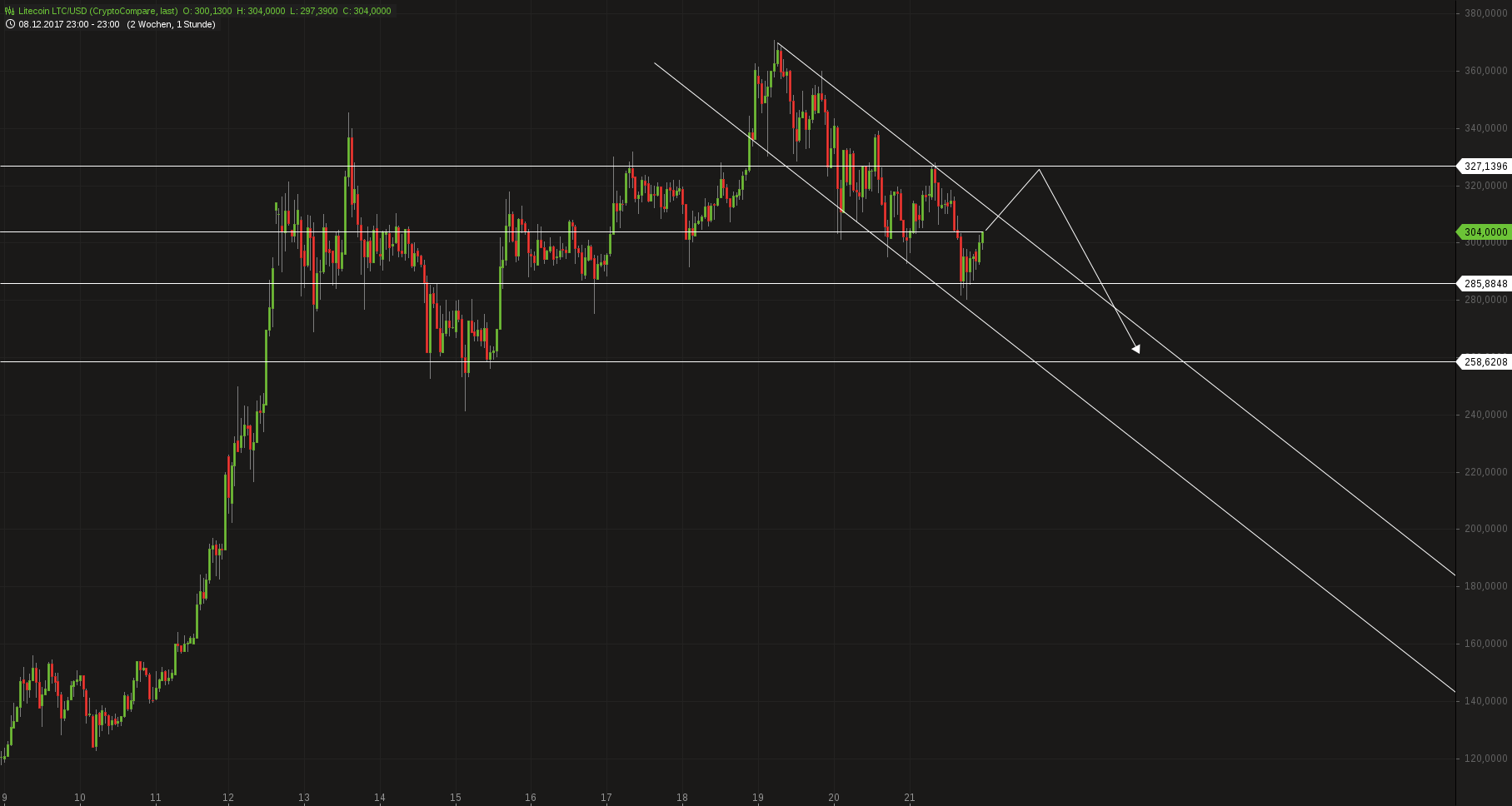Click the 380,0000 price axis label
This screenshot has width=1512, height=806.
click(x=1486, y=13)
